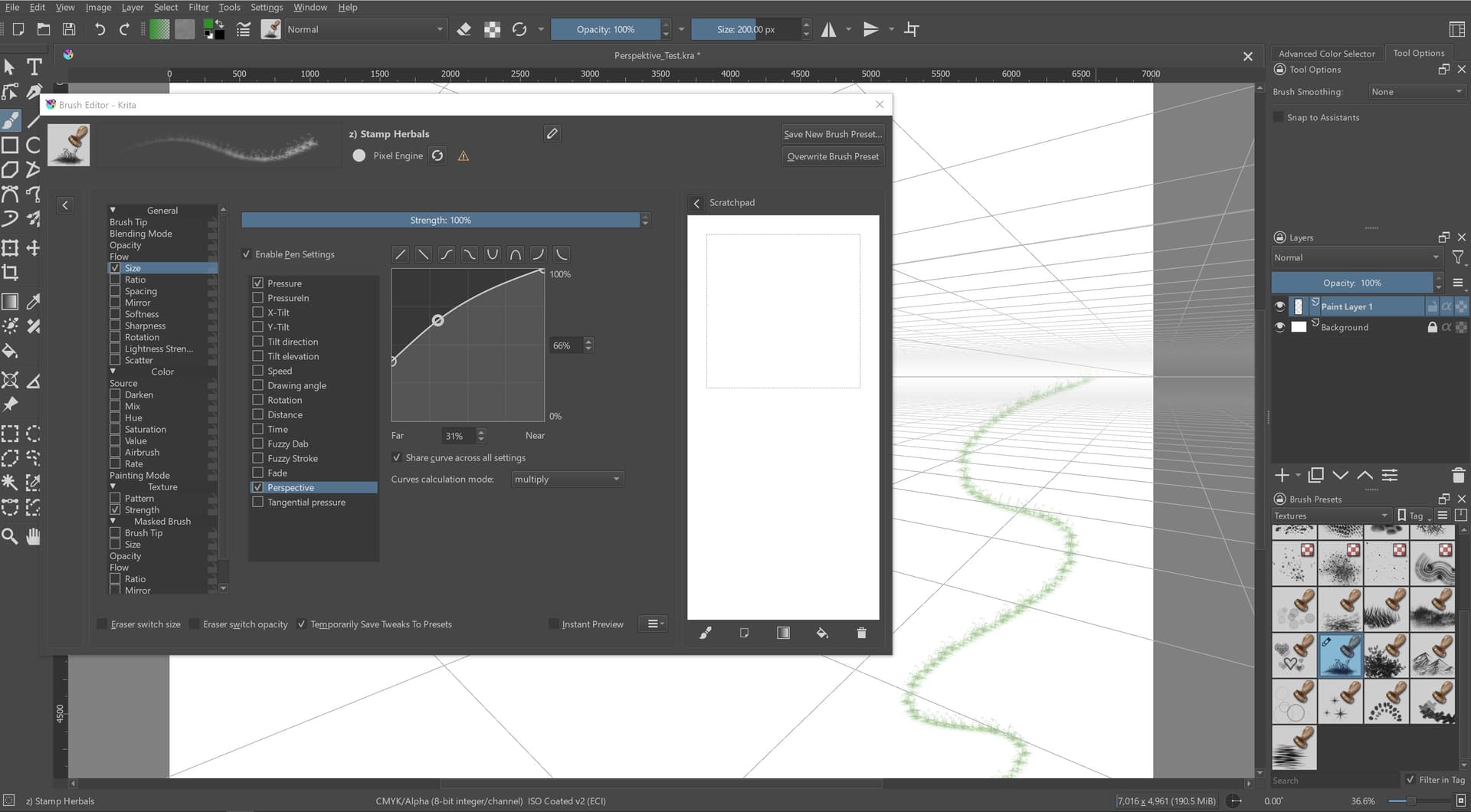Adjust the Strength 100% slider

pyautogui.click(x=441, y=220)
